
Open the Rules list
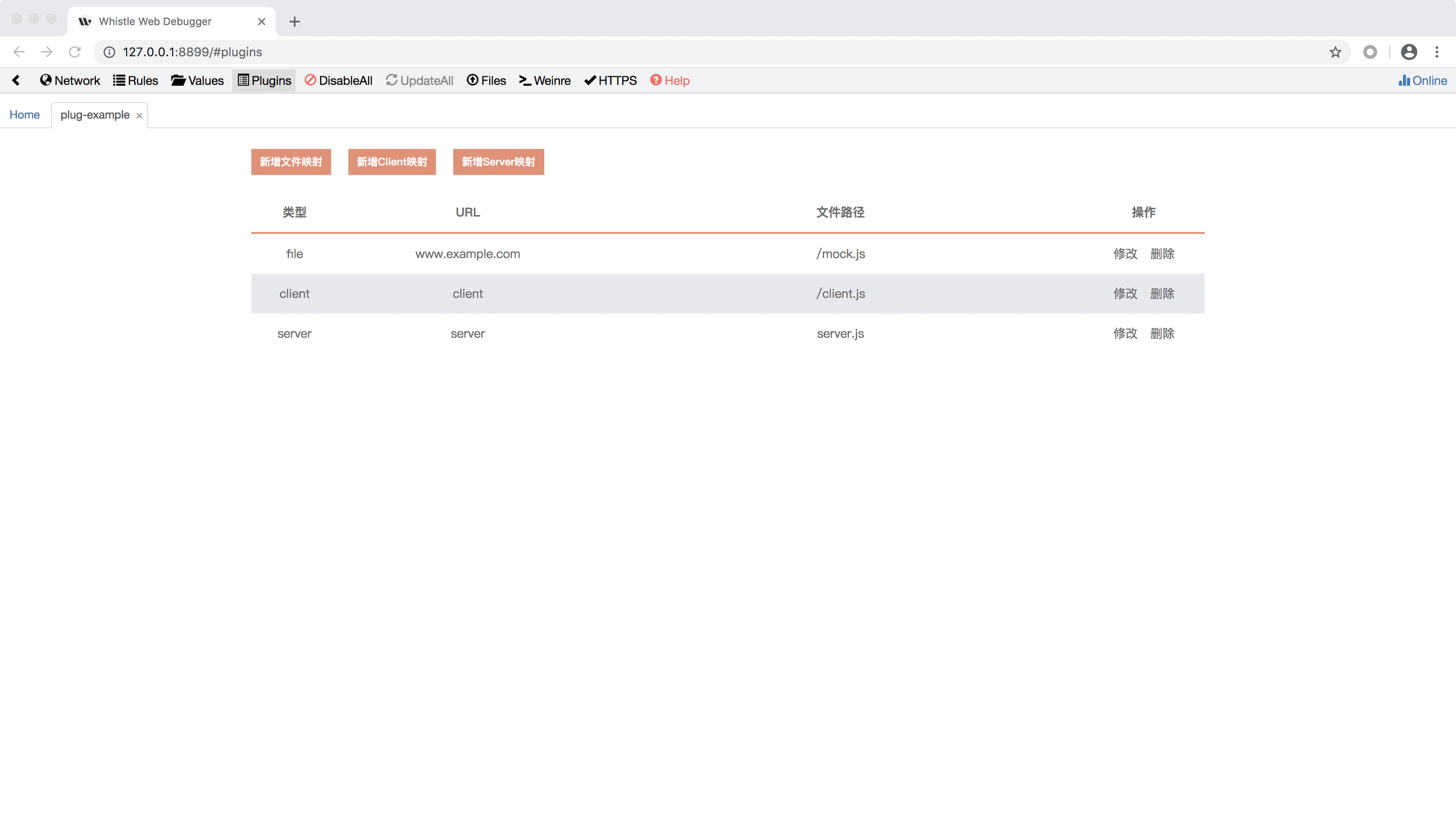[135, 80]
